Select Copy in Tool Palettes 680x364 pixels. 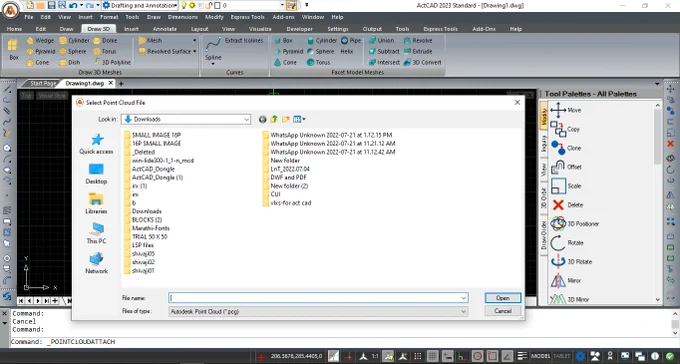[565, 129]
